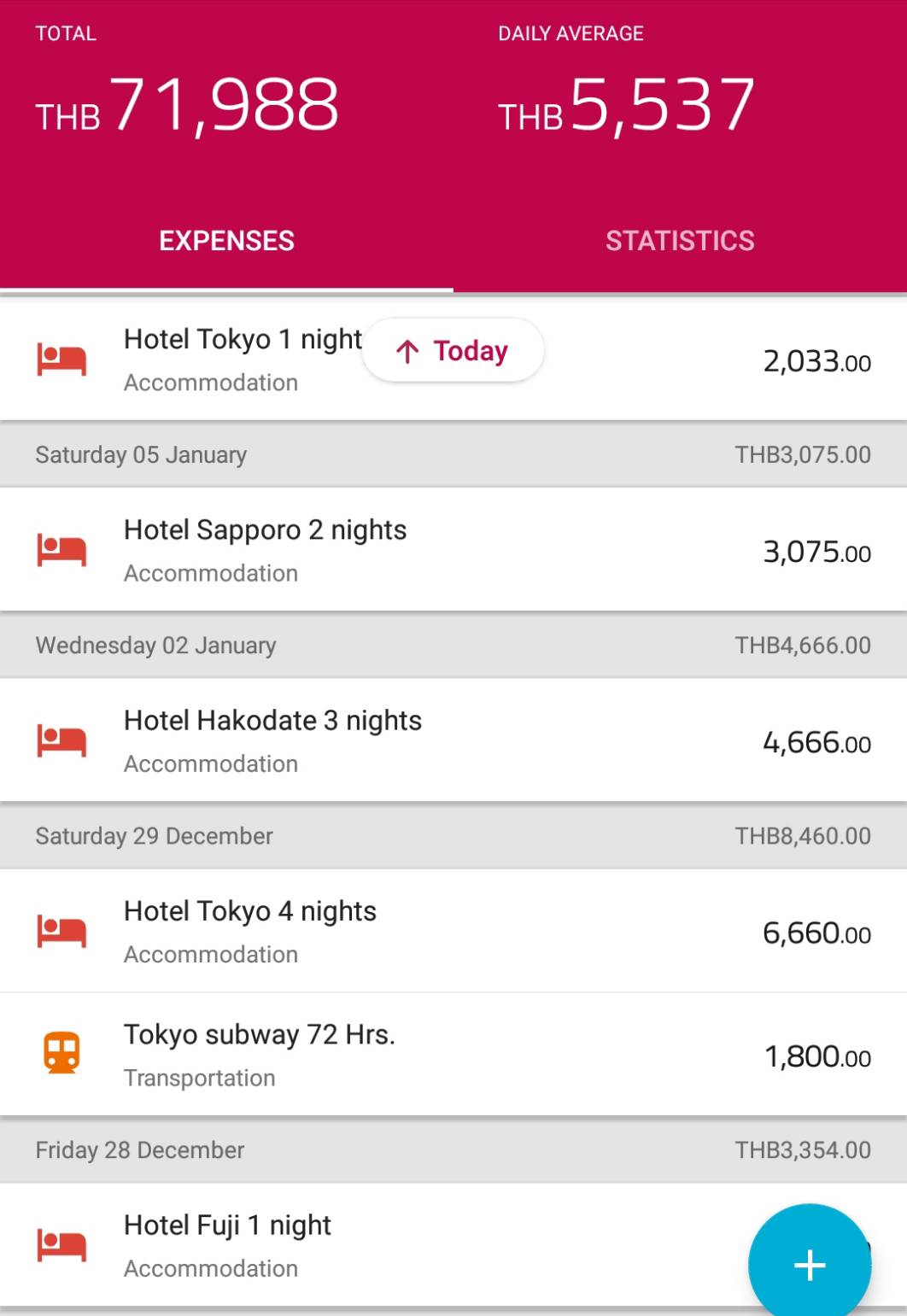Tap the train icon for Tokyo subway 72 Hrs.
This screenshot has width=907, height=1316.
click(61, 1053)
